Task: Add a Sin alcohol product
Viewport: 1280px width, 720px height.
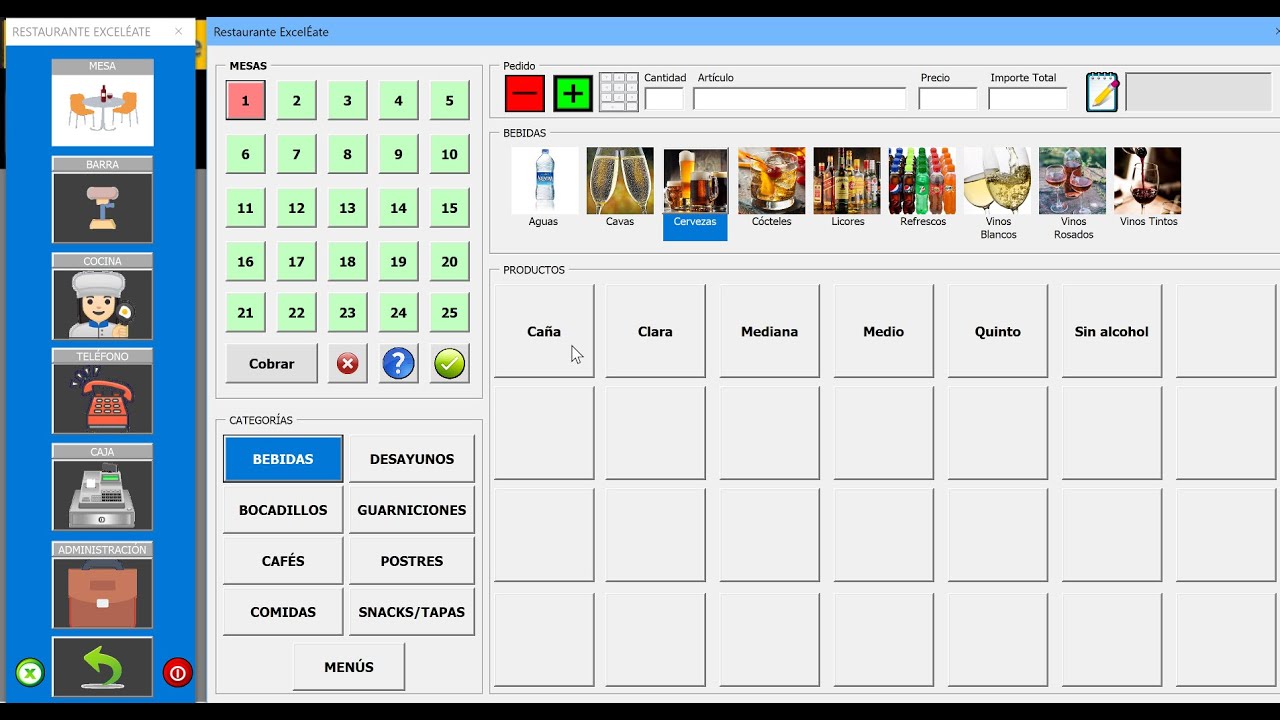Action: [1112, 331]
